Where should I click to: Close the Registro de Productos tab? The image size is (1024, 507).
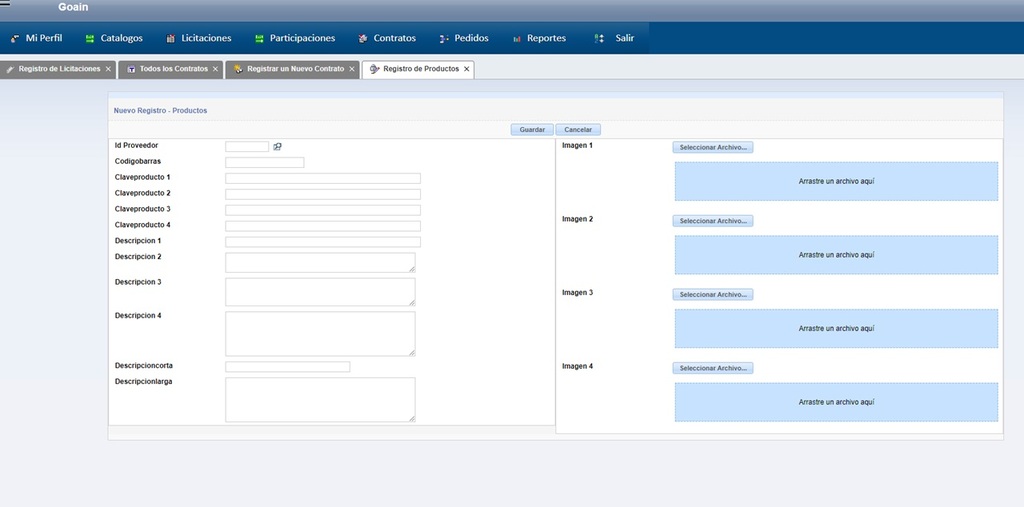coord(466,69)
